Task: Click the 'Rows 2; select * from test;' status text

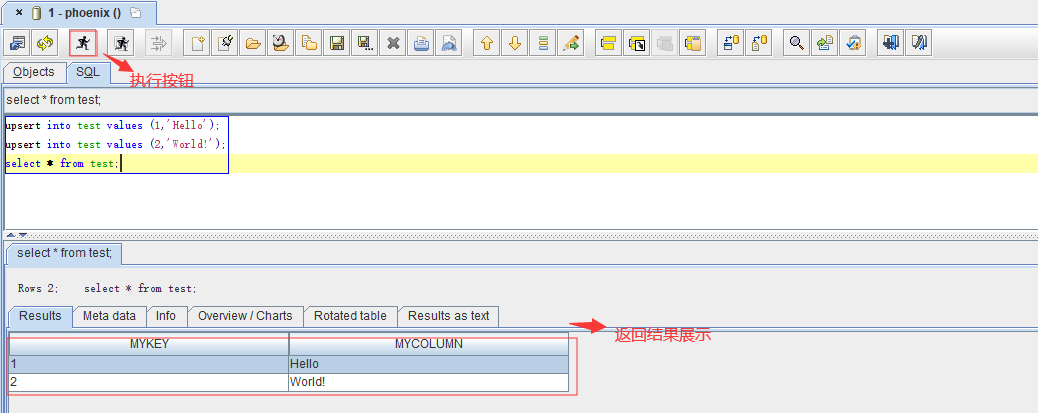Action: (x=107, y=289)
